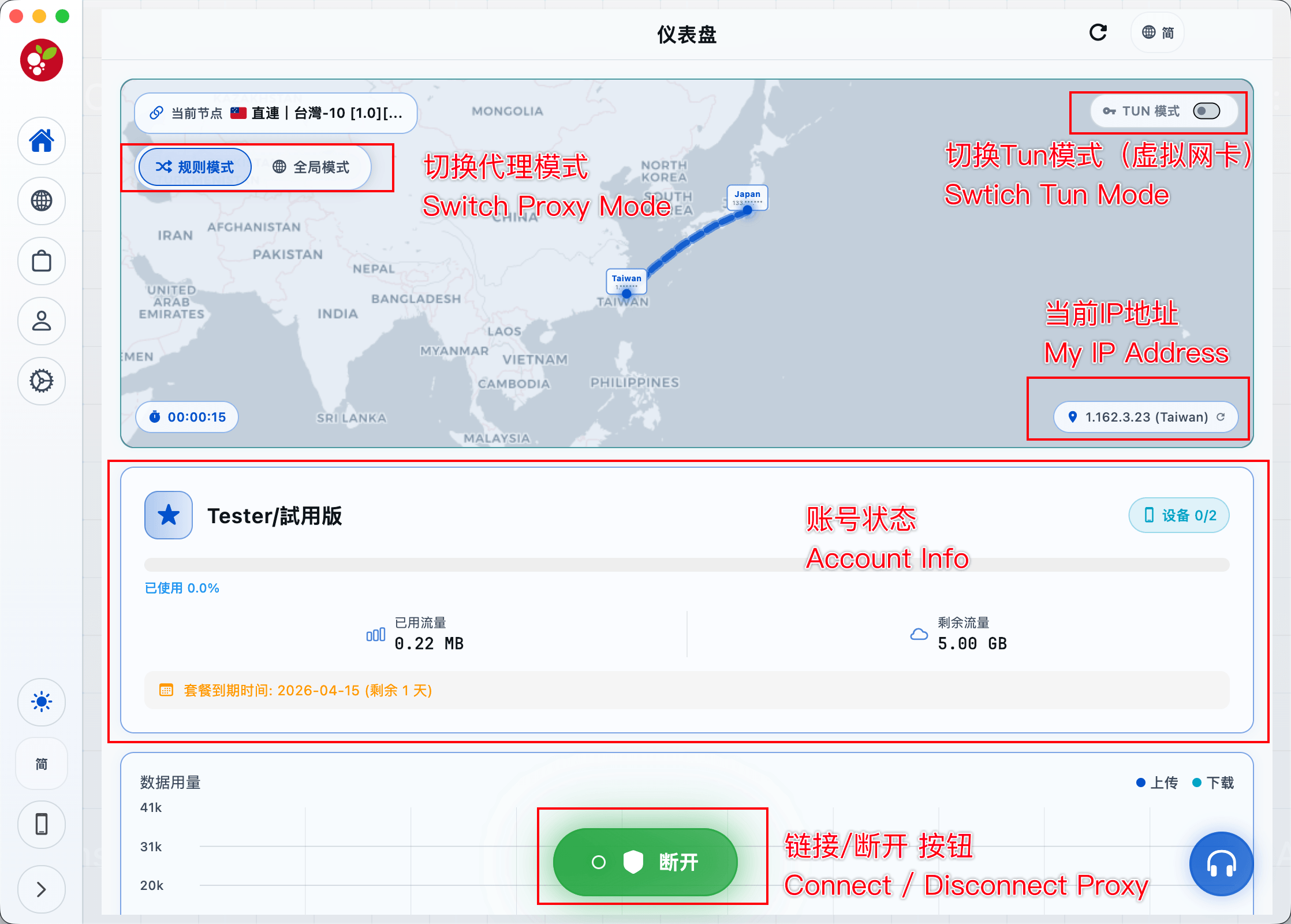Open the settings gear in sidebar
The width and height of the screenshot is (1291, 924).
[x=42, y=381]
